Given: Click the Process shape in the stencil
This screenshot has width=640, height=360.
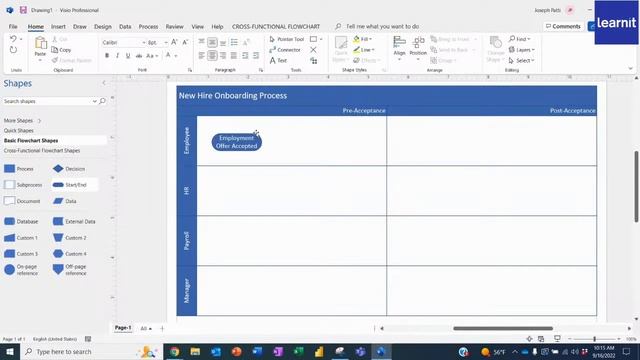Looking at the screenshot, I should [19, 169].
